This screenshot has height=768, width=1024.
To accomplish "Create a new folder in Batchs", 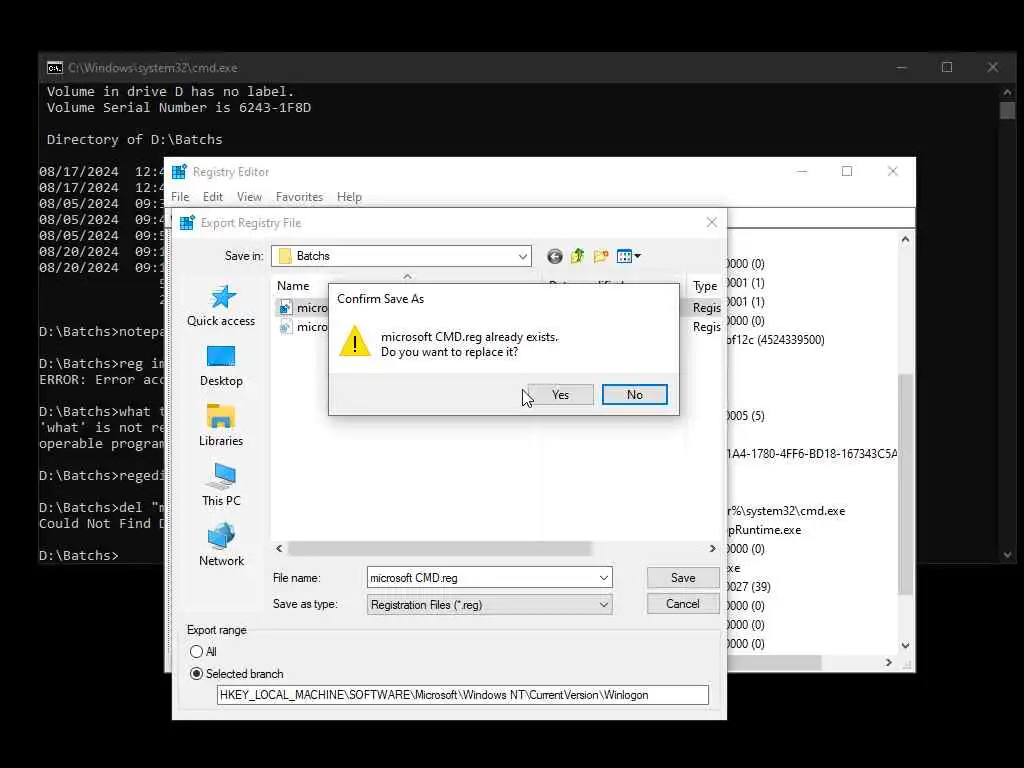I will tap(601, 257).
